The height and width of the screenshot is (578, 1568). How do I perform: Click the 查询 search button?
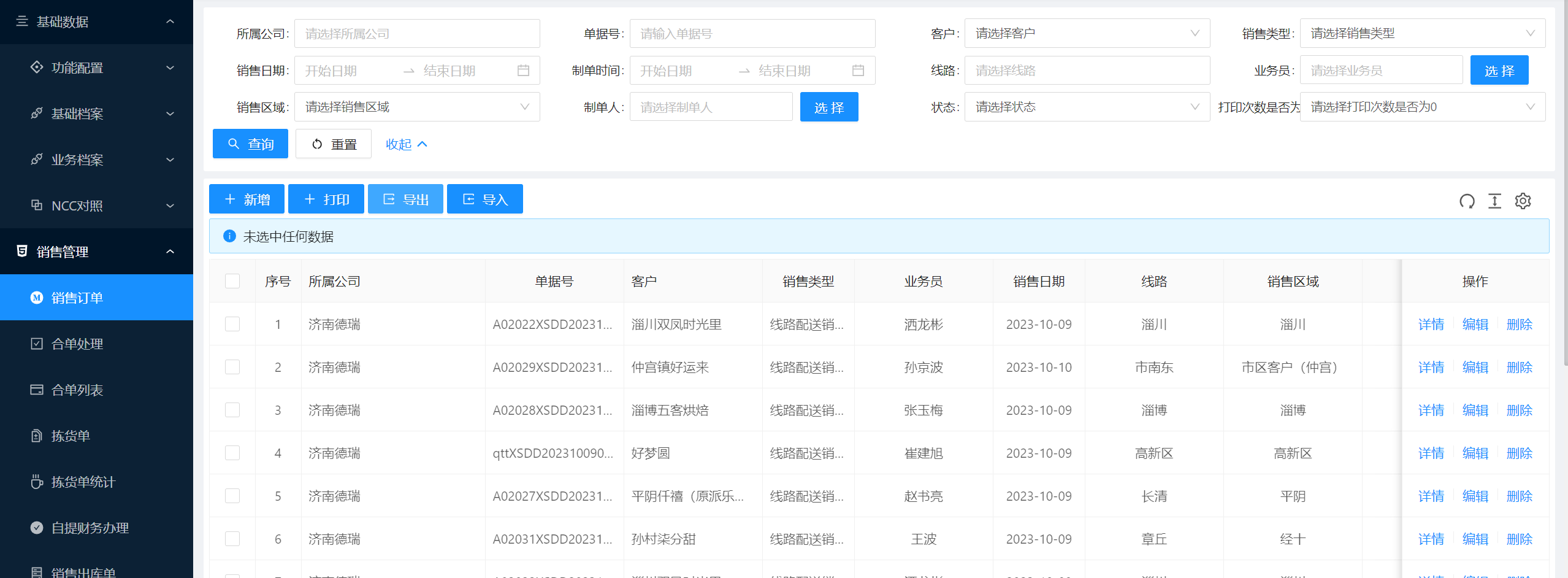pyautogui.click(x=250, y=144)
